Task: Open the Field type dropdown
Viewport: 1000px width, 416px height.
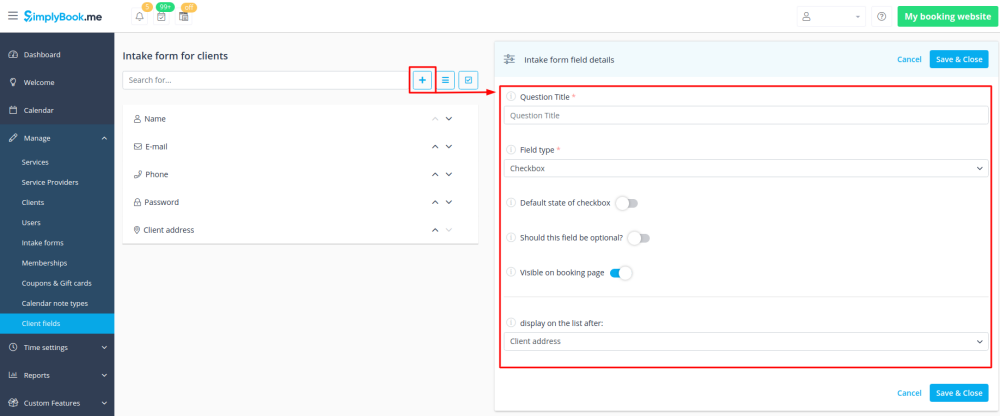Action: (x=745, y=169)
